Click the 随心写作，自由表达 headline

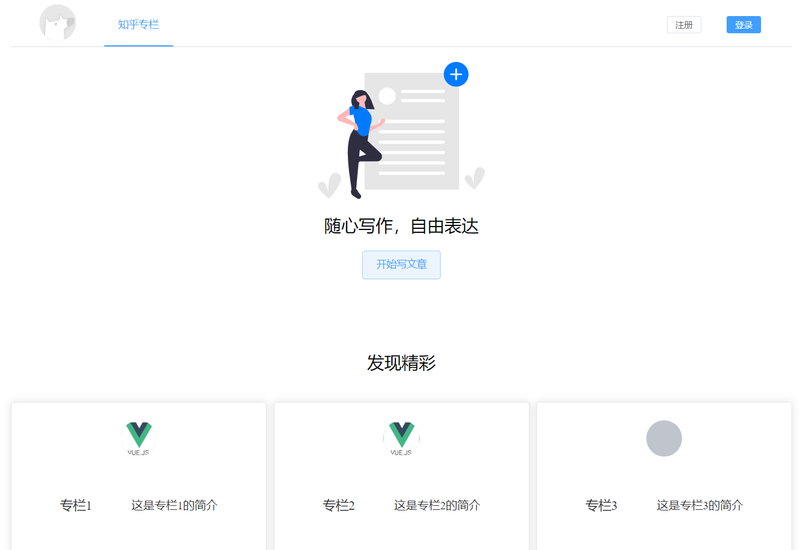coord(401,226)
